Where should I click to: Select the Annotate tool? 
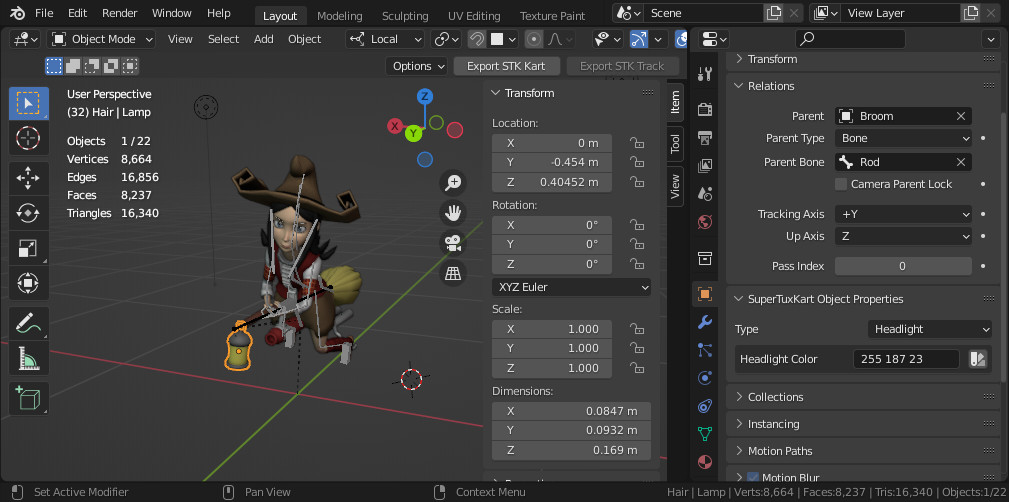pyautogui.click(x=29, y=323)
